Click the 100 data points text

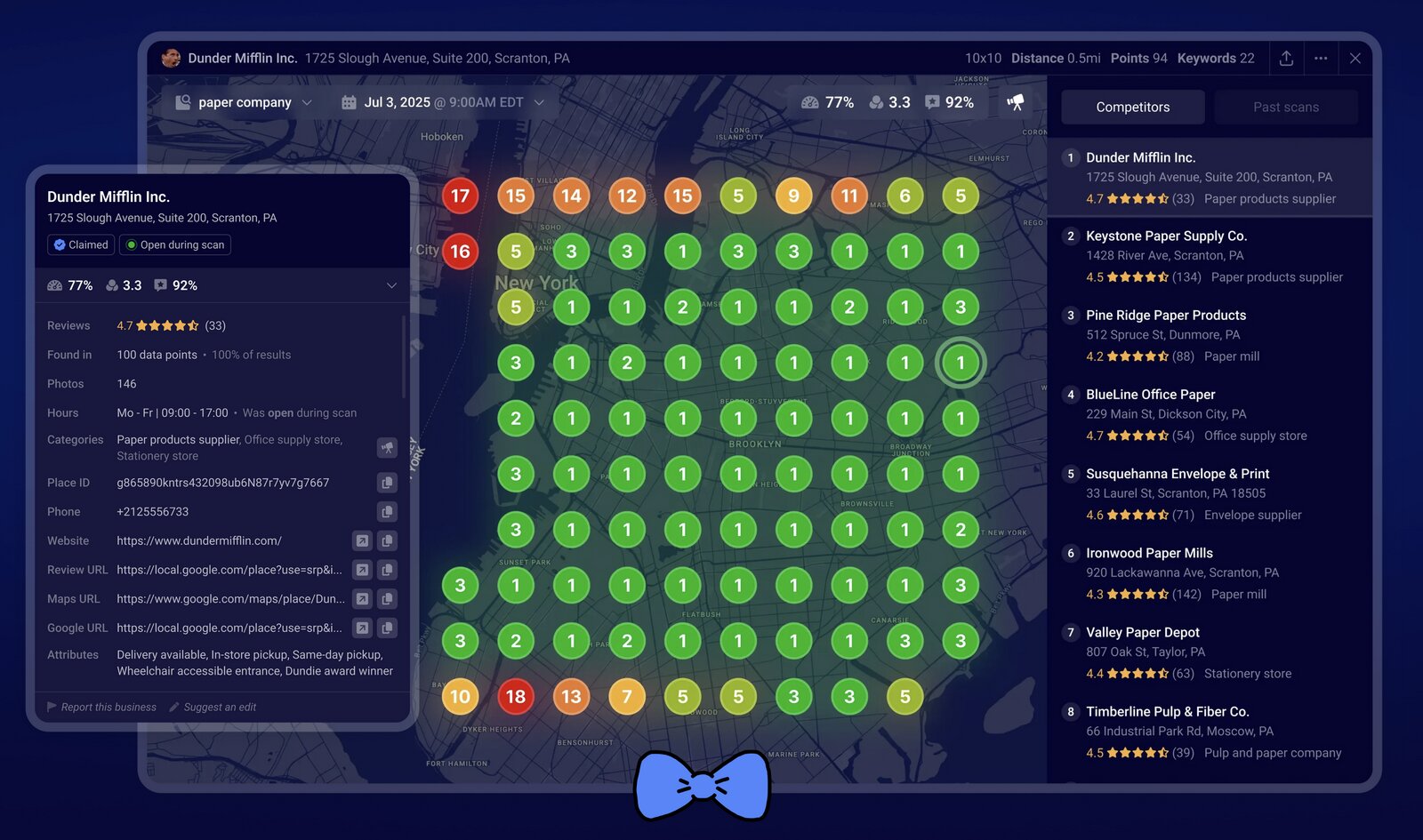[157, 355]
